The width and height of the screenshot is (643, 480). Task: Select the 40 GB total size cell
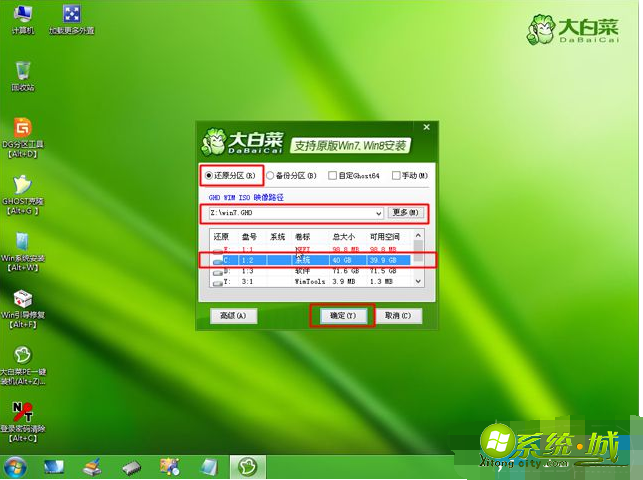coord(342,260)
